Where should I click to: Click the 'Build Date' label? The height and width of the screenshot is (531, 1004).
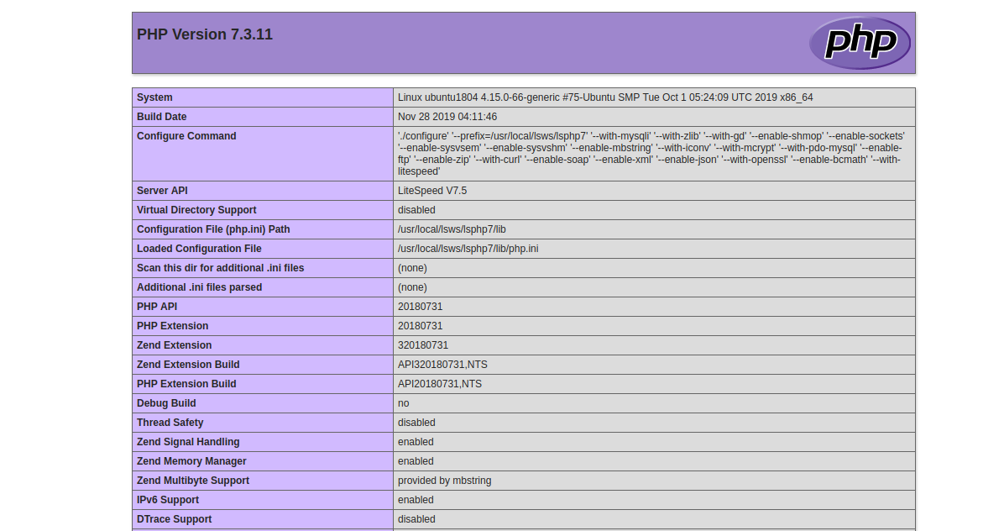161,117
